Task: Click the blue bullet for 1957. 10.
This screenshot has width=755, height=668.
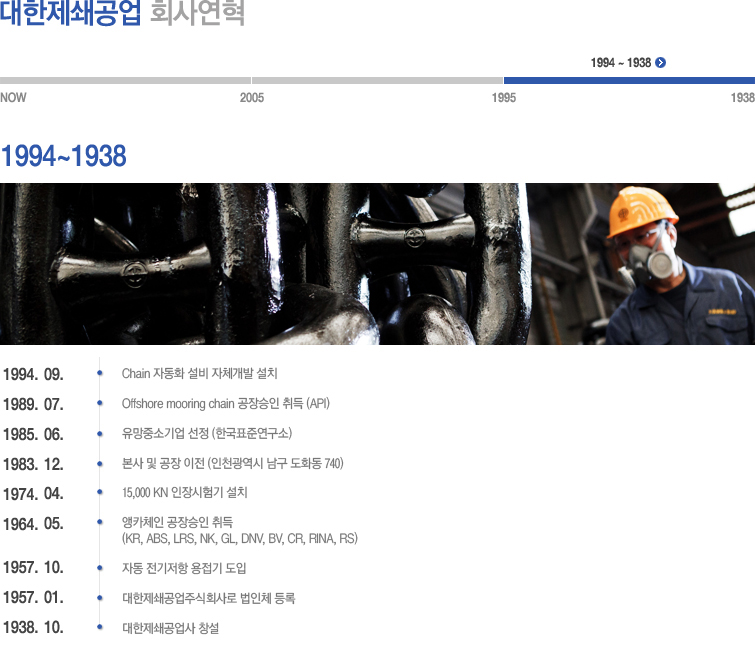Action: tap(100, 568)
